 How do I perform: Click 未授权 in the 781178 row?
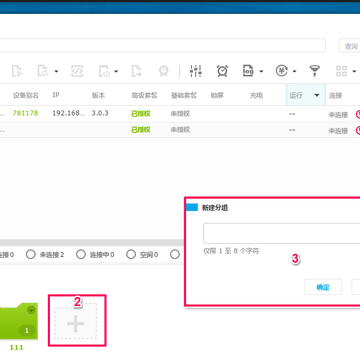coord(180,113)
